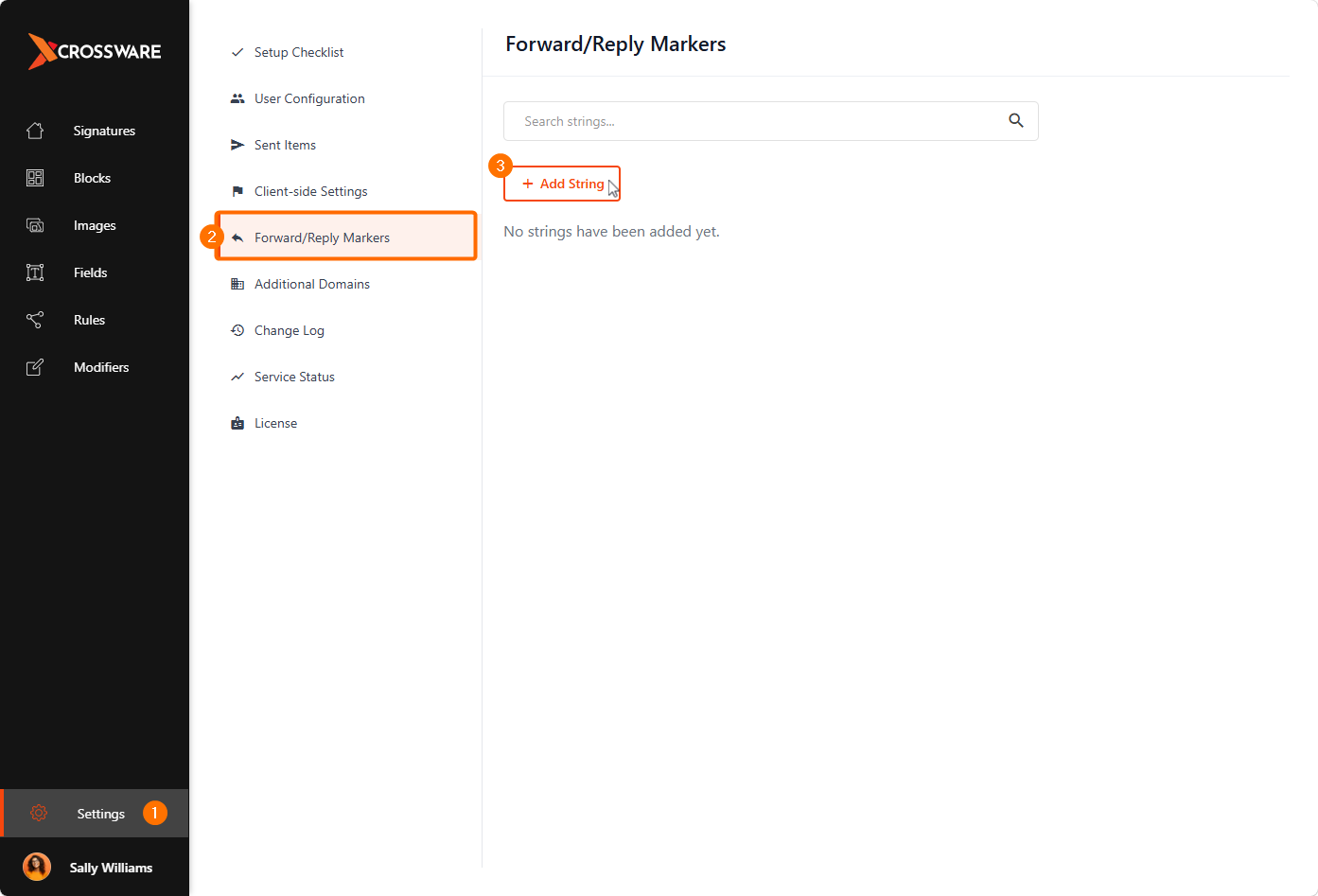Click the search magnifier icon
Viewport: 1318px width, 896px height.
1016,120
